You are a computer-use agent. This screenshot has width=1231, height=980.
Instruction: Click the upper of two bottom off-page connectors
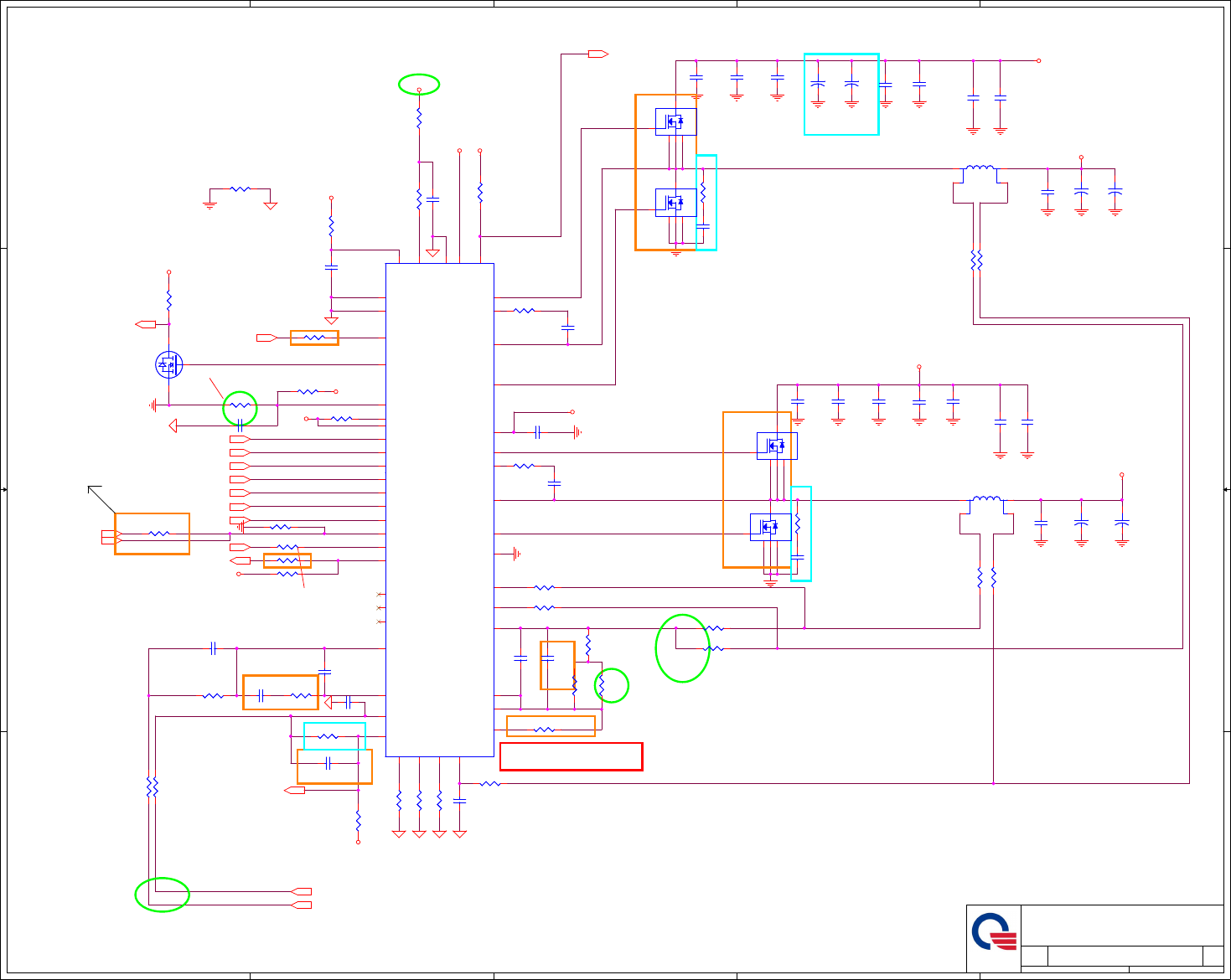point(301,891)
